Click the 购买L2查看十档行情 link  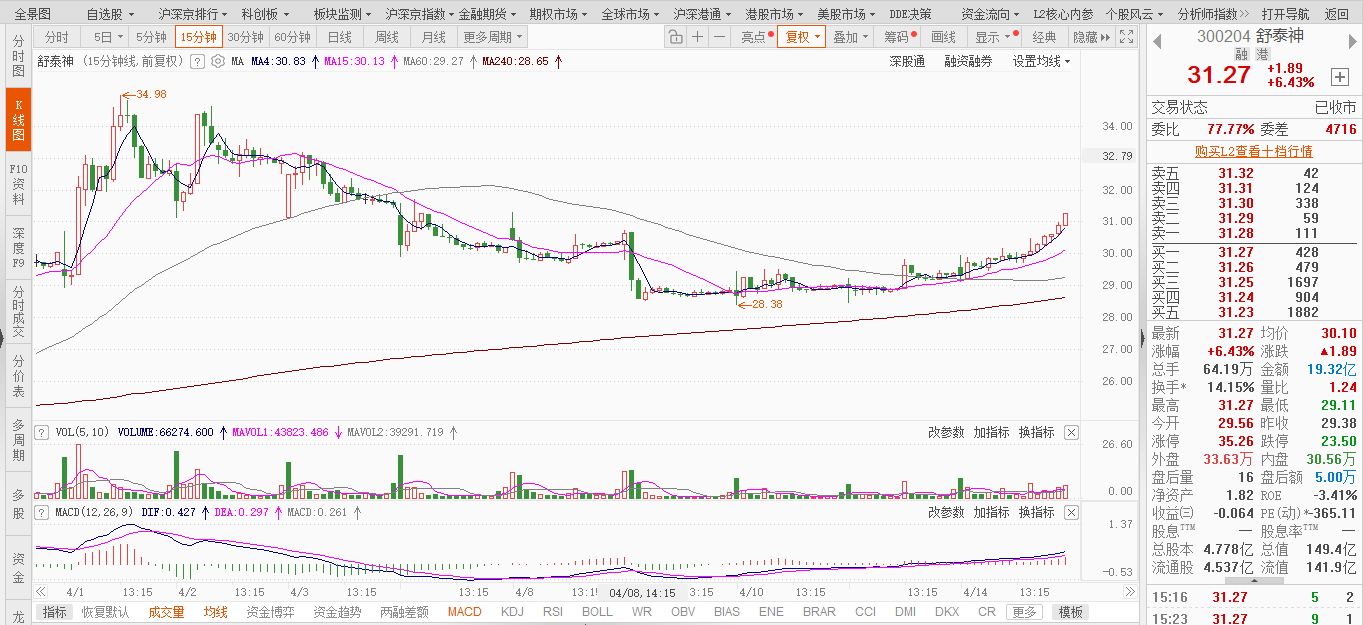1254,151
